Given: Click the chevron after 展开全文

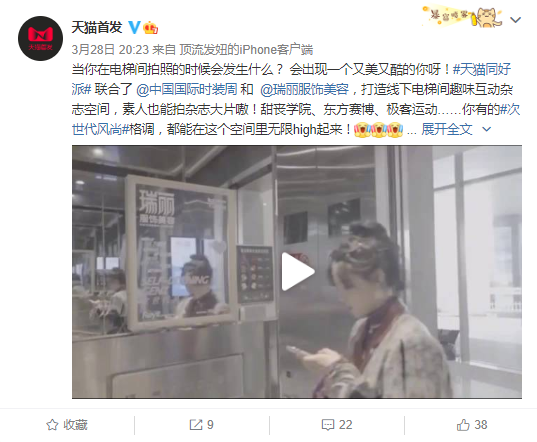Looking at the screenshot, I should click(x=486, y=129).
